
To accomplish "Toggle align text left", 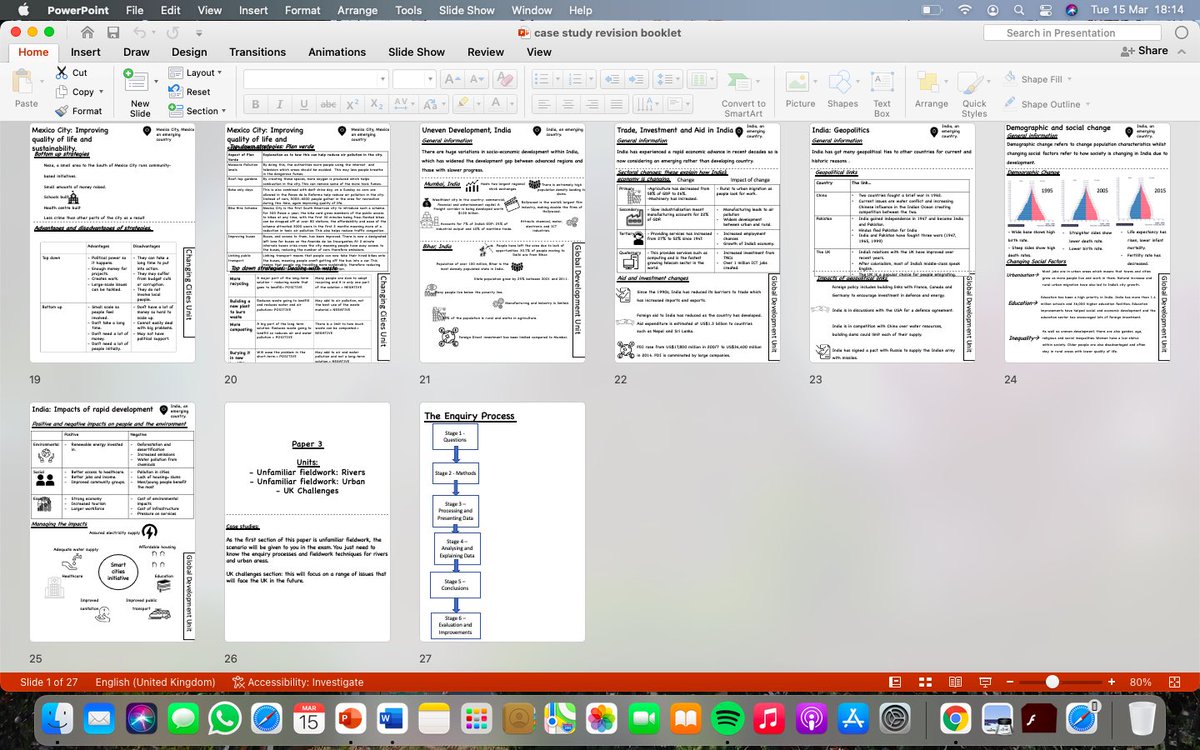I will click(544, 104).
